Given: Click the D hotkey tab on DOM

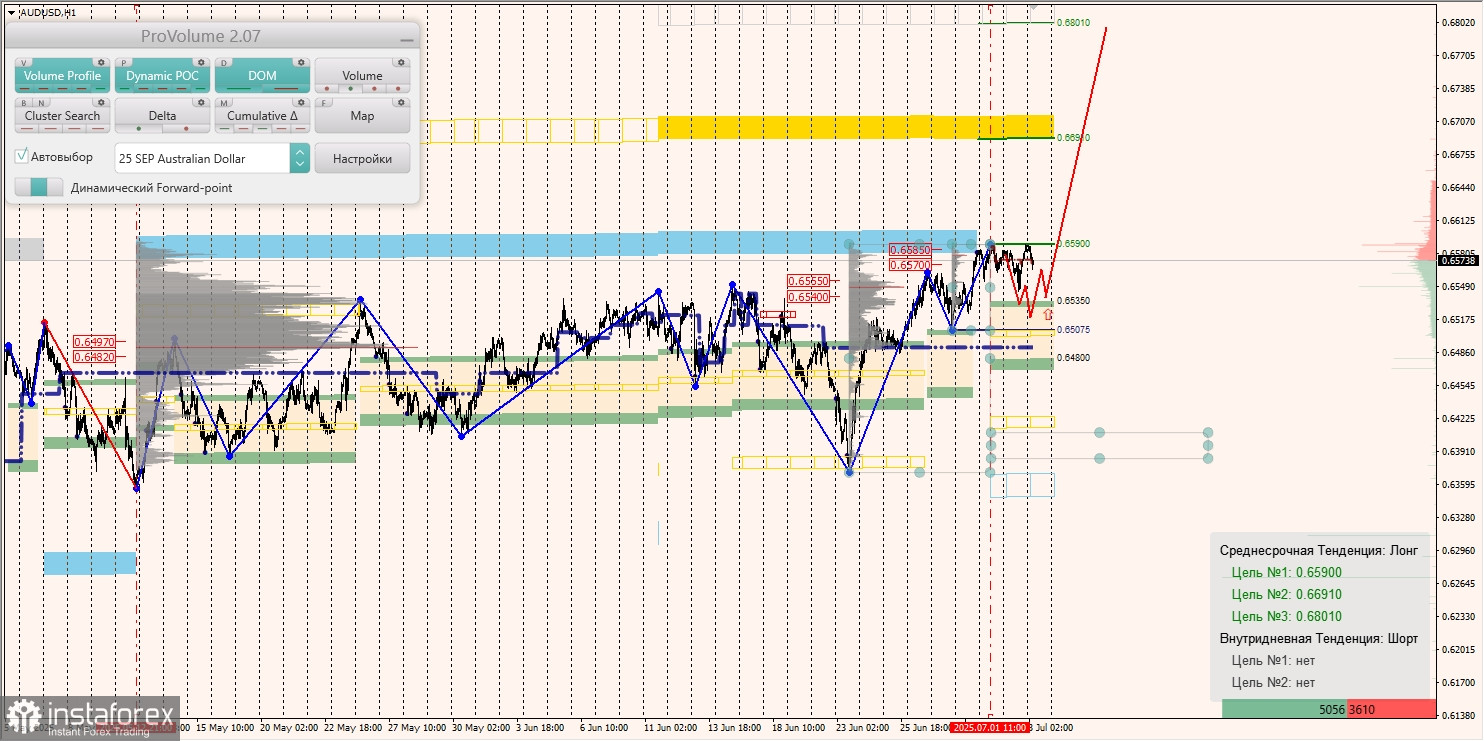Looking at the screenshot, I should pos(224,63).
